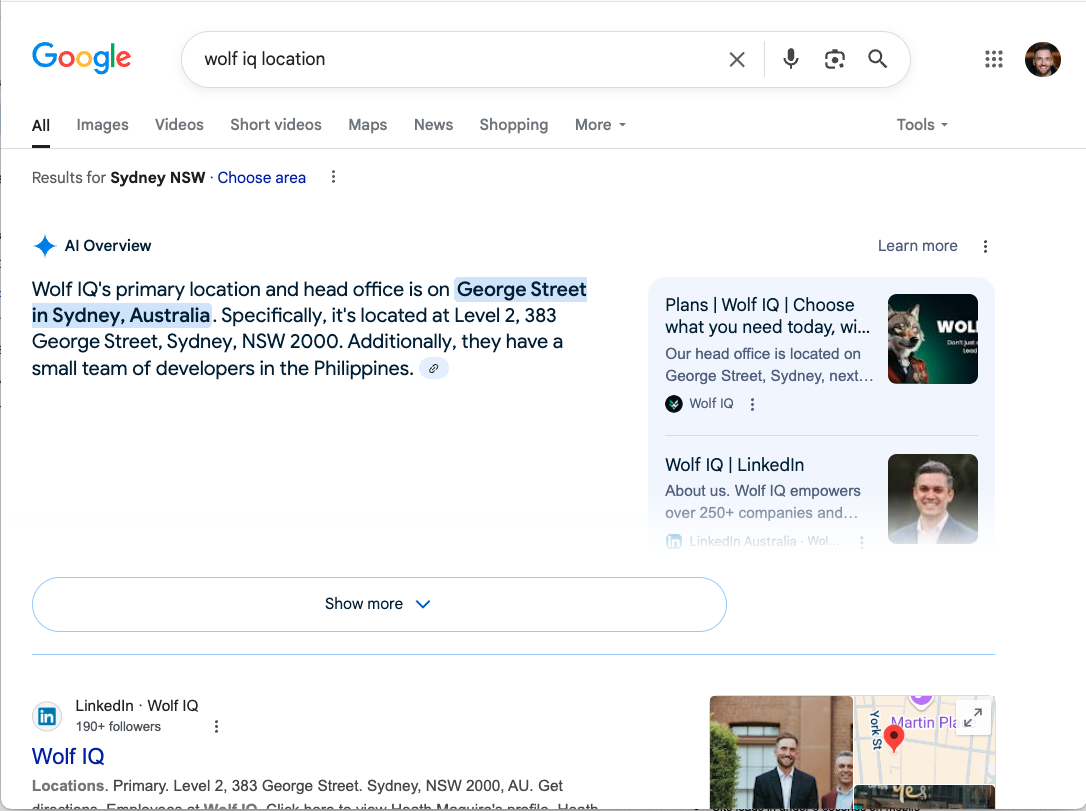Open the Plans | Wolf IQ source card

pyautogui.click(x=769, y=316)
